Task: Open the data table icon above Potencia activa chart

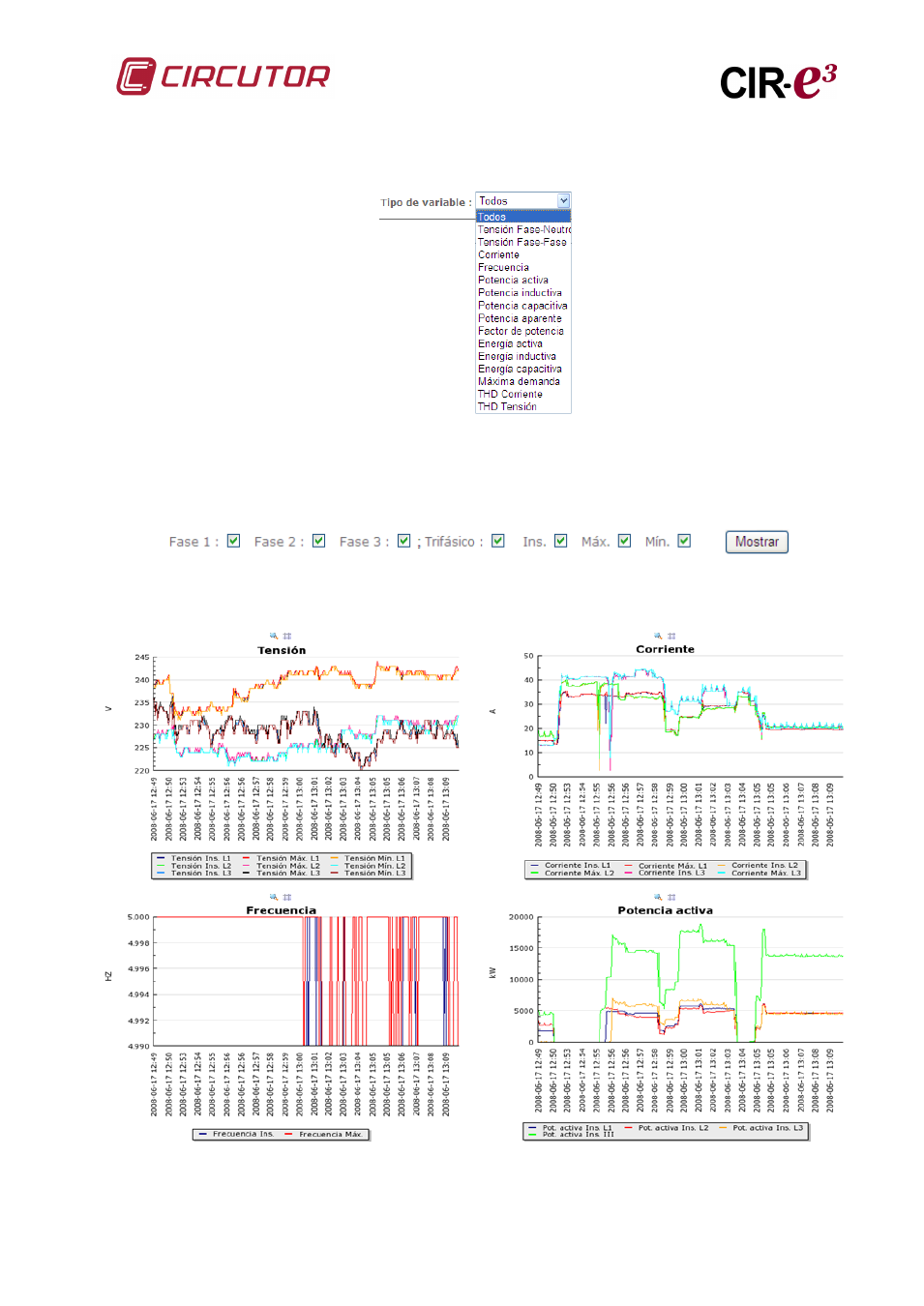Action: tap(671, 898)
